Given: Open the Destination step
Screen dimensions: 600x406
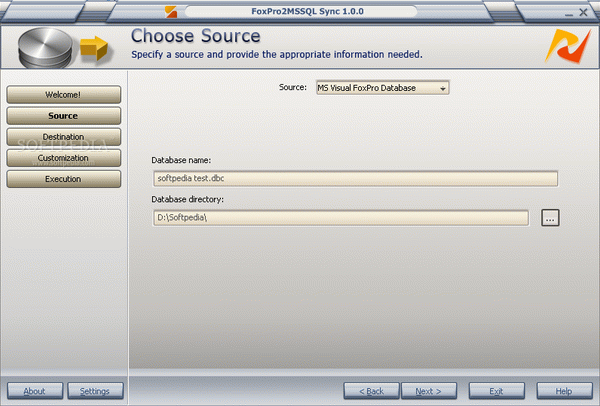Looking at the screenshot, I should tap(64, 137).
